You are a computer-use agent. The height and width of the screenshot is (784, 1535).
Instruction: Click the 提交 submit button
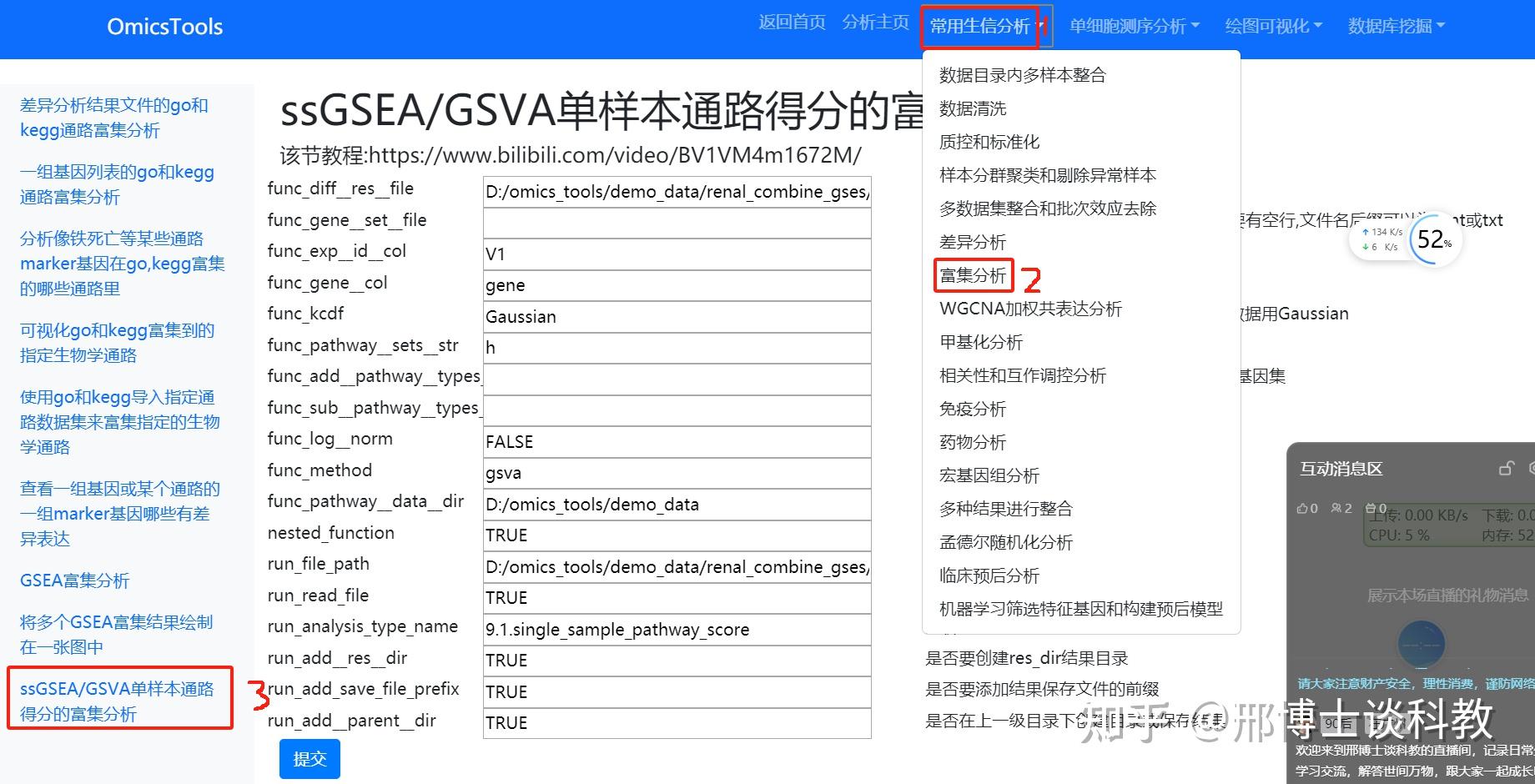click(x=309, y=758)
